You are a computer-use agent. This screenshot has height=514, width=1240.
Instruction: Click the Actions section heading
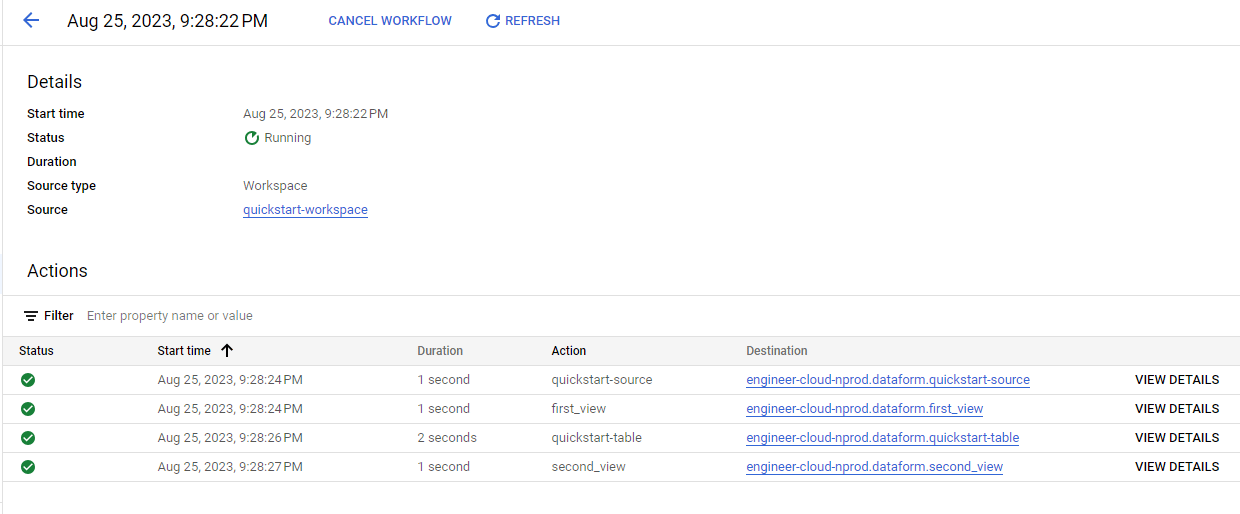(57, 271)
